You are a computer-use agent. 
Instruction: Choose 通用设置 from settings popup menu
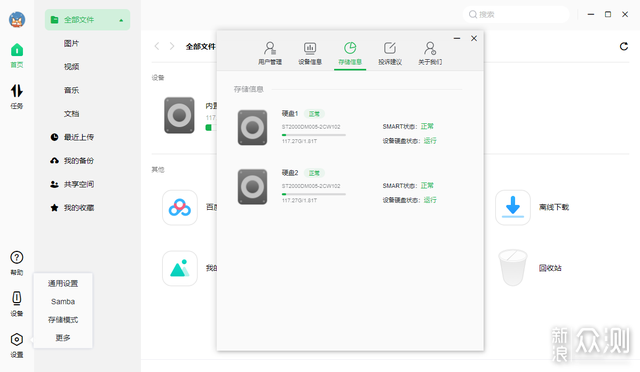(x=63, y=283)
